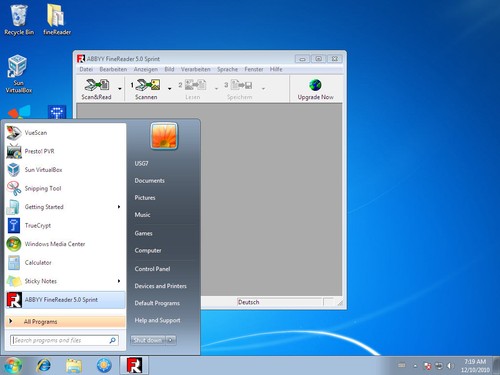500x375 pixels.
Task: Open the Speichern dropdown arrow
Action: (x=263, y=89)
